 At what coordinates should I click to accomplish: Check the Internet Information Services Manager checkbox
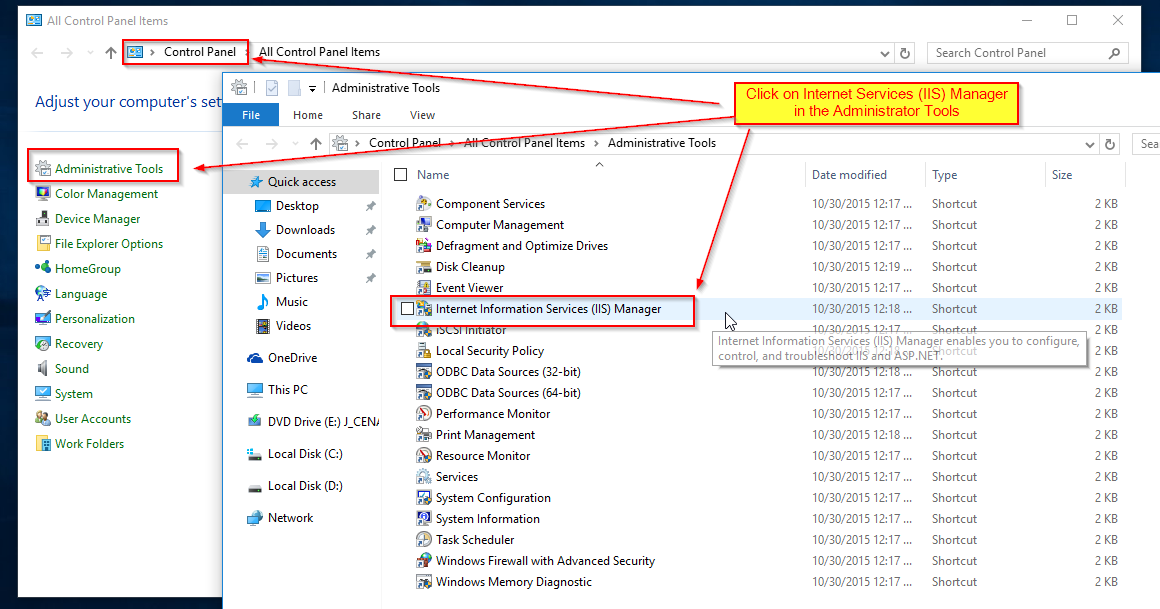[x=407, y=309]
